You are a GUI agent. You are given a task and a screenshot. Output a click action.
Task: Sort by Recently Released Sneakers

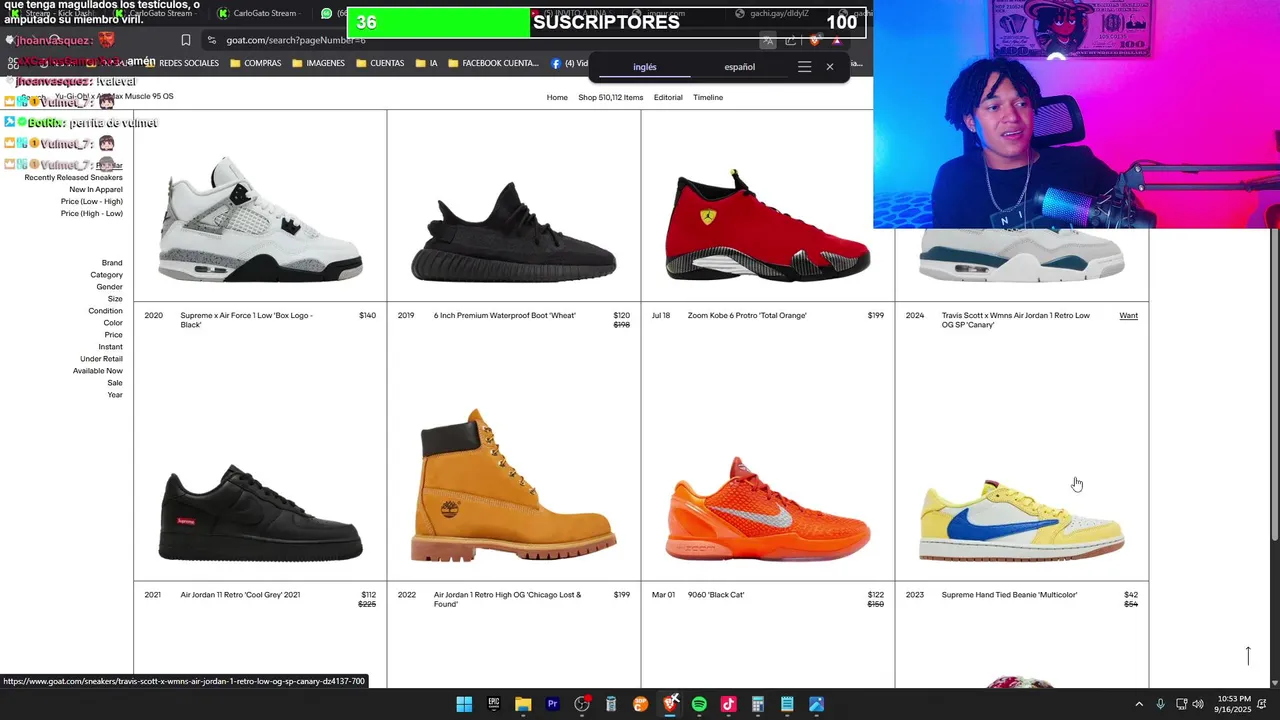(73, 178)
